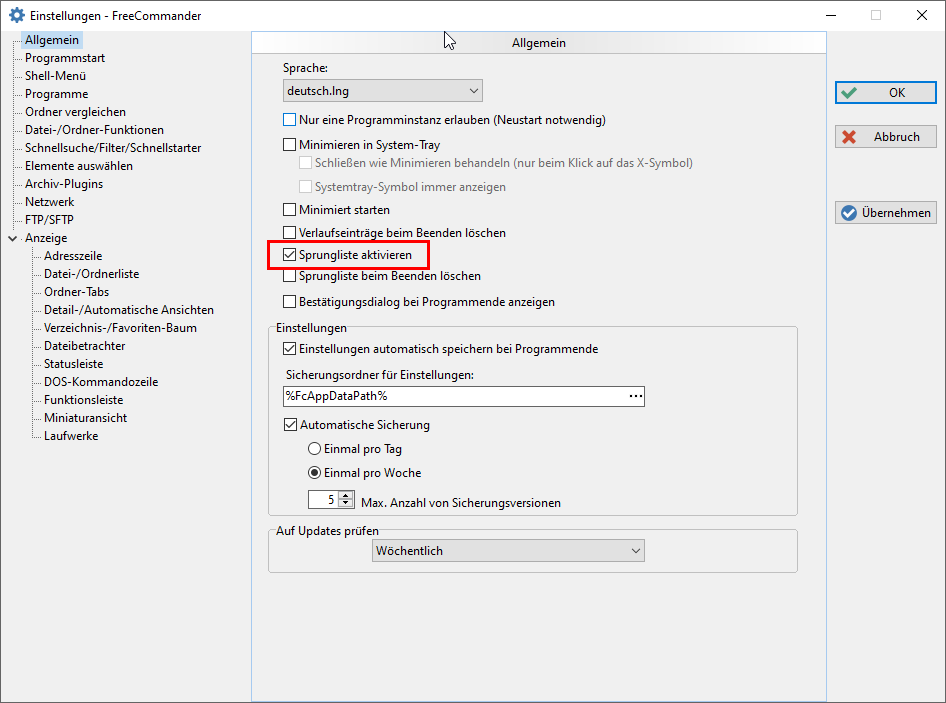Click the gear icon in title bar
This screenshot has height=703, width=946.
pos(17,15)
